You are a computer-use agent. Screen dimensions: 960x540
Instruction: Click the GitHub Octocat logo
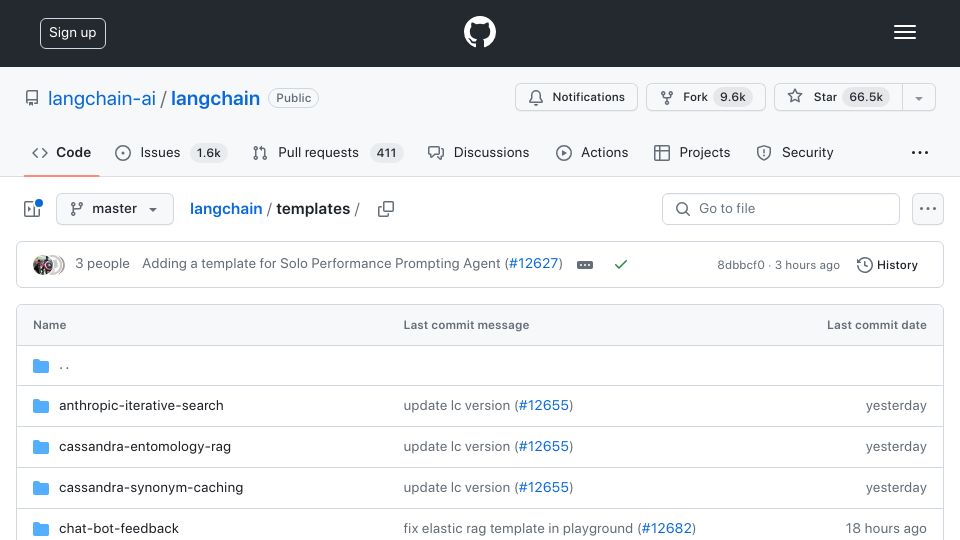[479, 32]
